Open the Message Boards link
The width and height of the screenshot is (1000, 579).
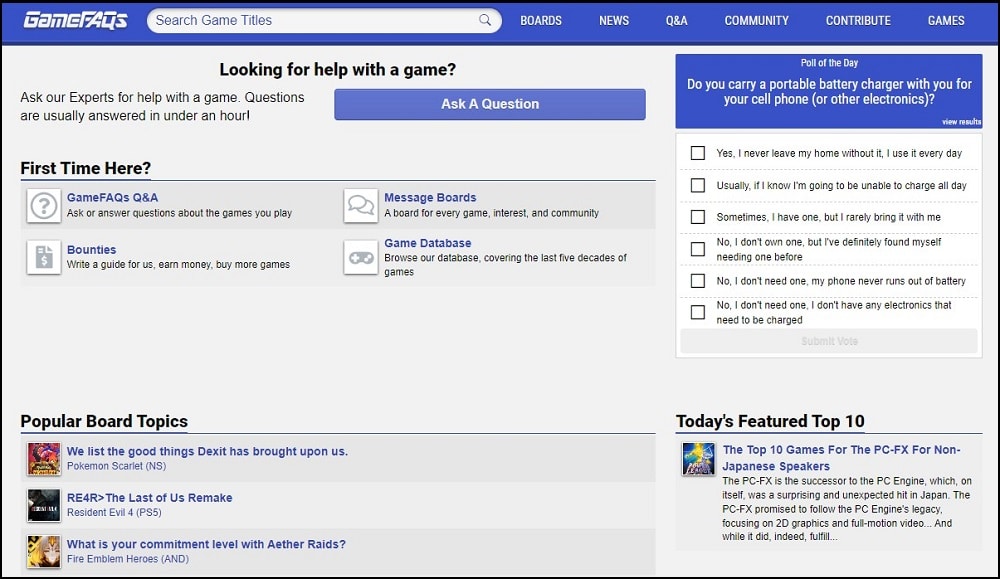(430, 198)
